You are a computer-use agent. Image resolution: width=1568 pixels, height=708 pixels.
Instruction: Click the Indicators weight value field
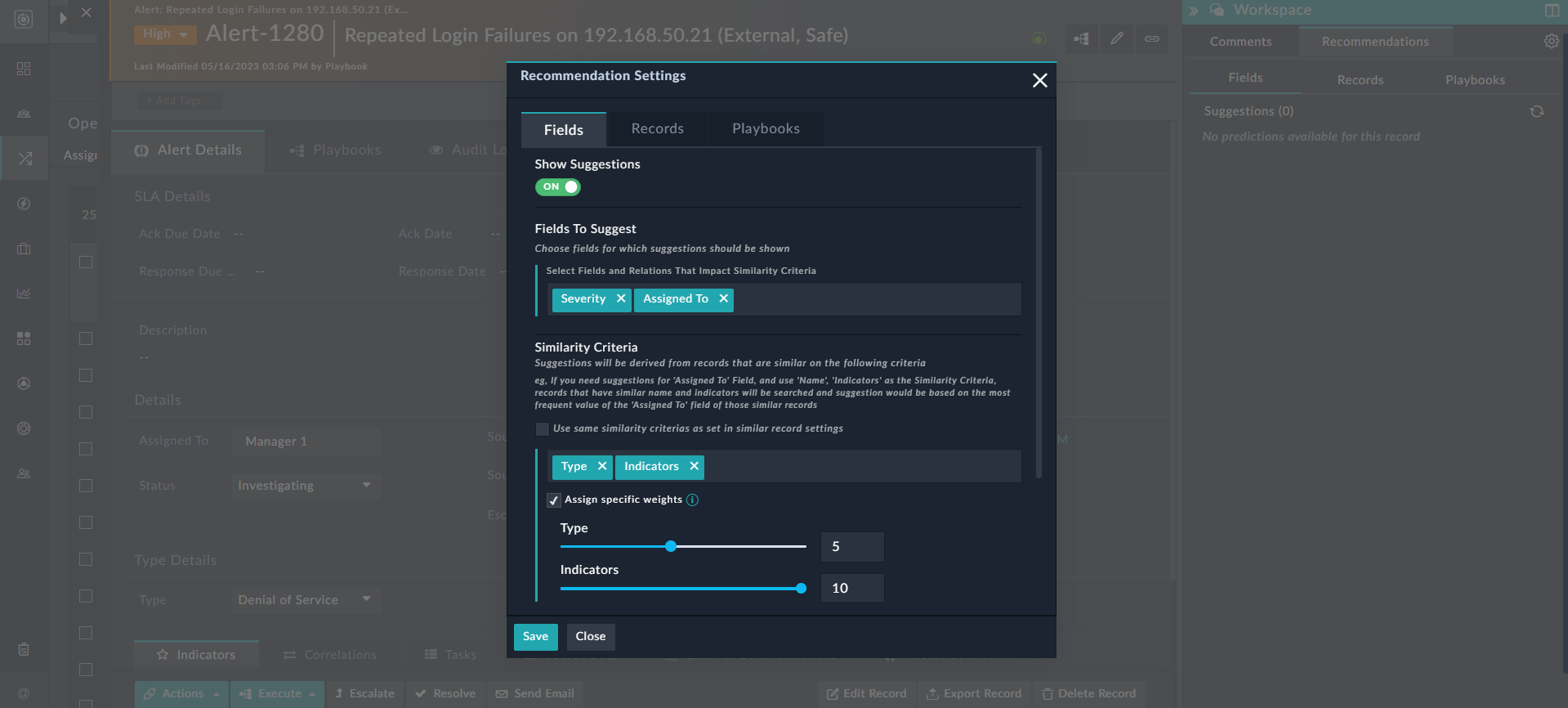click(851, 589)
